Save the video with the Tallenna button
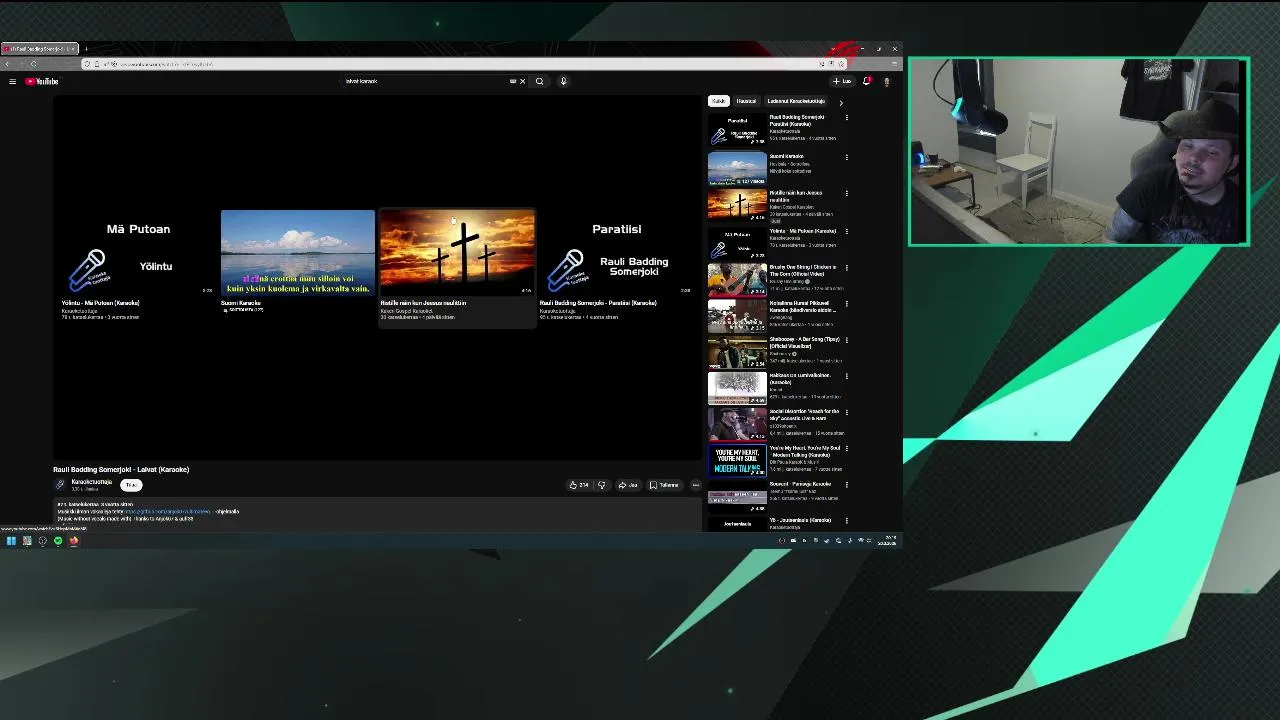Viewport: 1280px width, 720px height. tap(664, 485)
